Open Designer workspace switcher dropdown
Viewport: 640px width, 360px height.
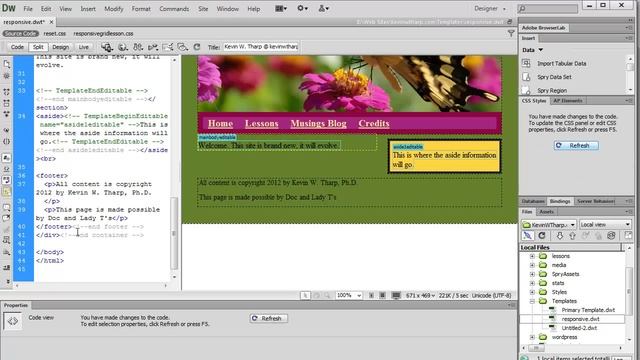point(489,9)
